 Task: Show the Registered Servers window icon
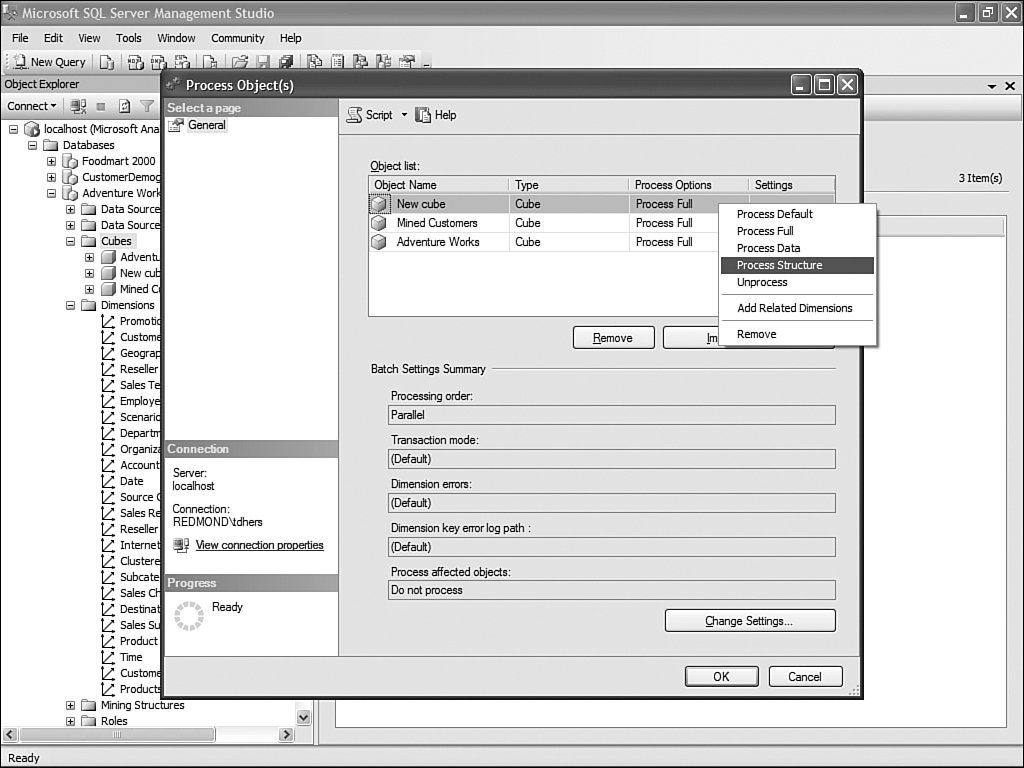pyautogui.click(x=315, y=62)
